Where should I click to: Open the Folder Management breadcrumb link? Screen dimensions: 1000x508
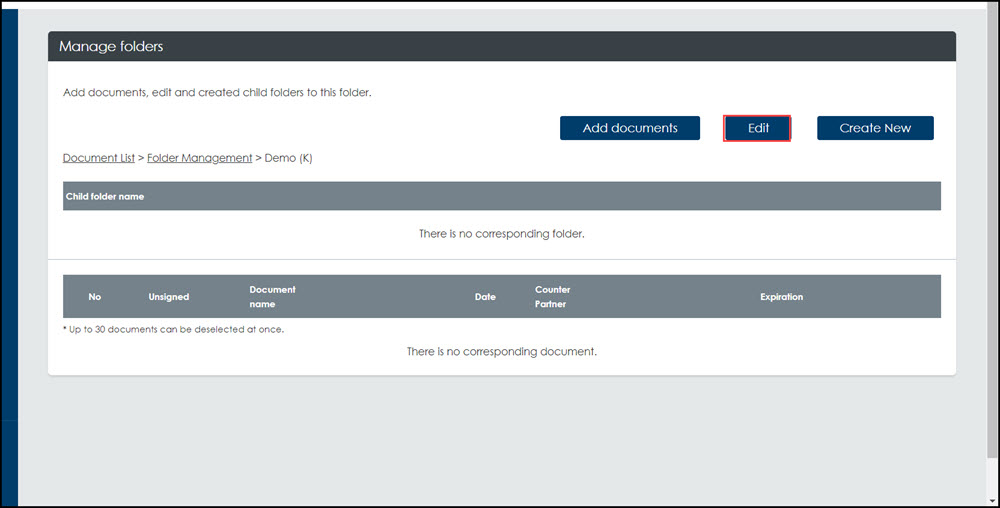click(x=200, y=158)
